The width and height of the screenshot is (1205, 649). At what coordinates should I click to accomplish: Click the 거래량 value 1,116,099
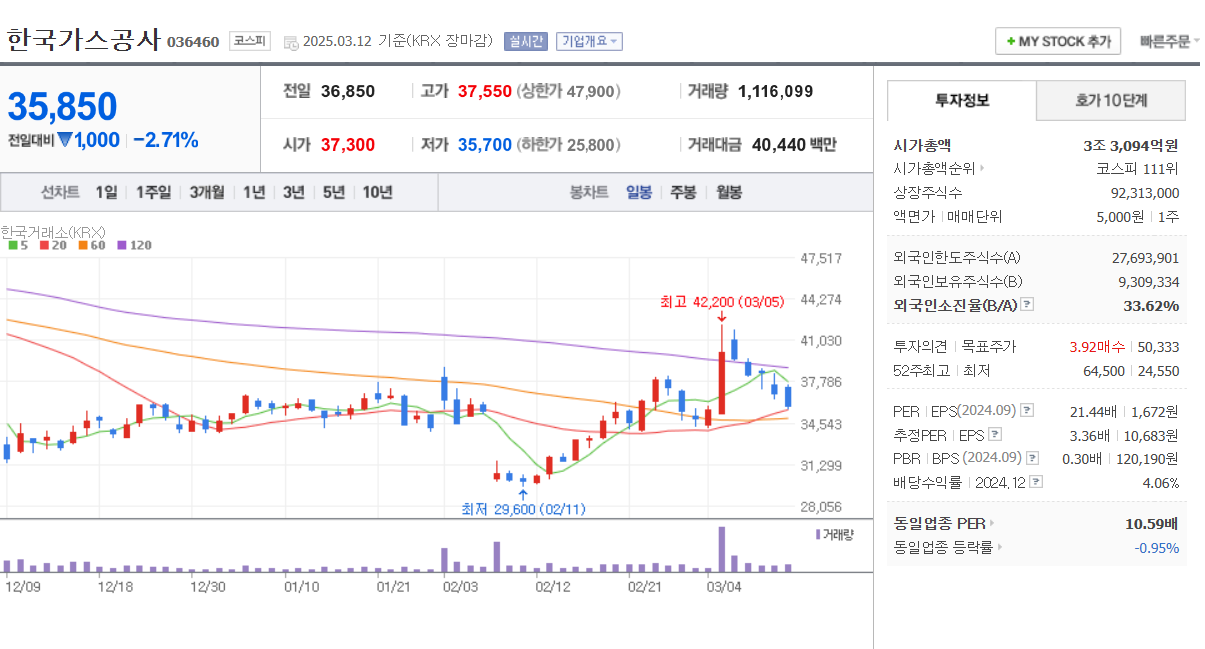[x=776, y=91]
